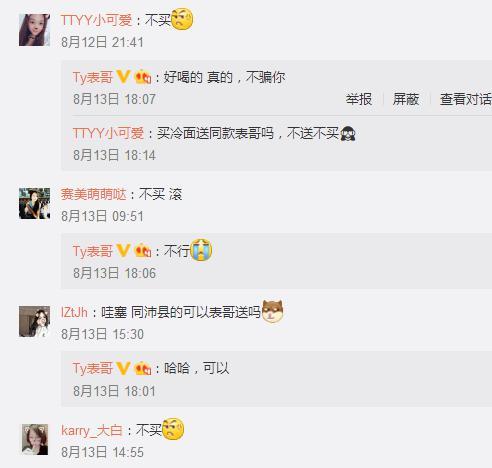Click the verified V badge beside 不行 reply
Screen dimensions: 492x468
(x=123, y=251)
